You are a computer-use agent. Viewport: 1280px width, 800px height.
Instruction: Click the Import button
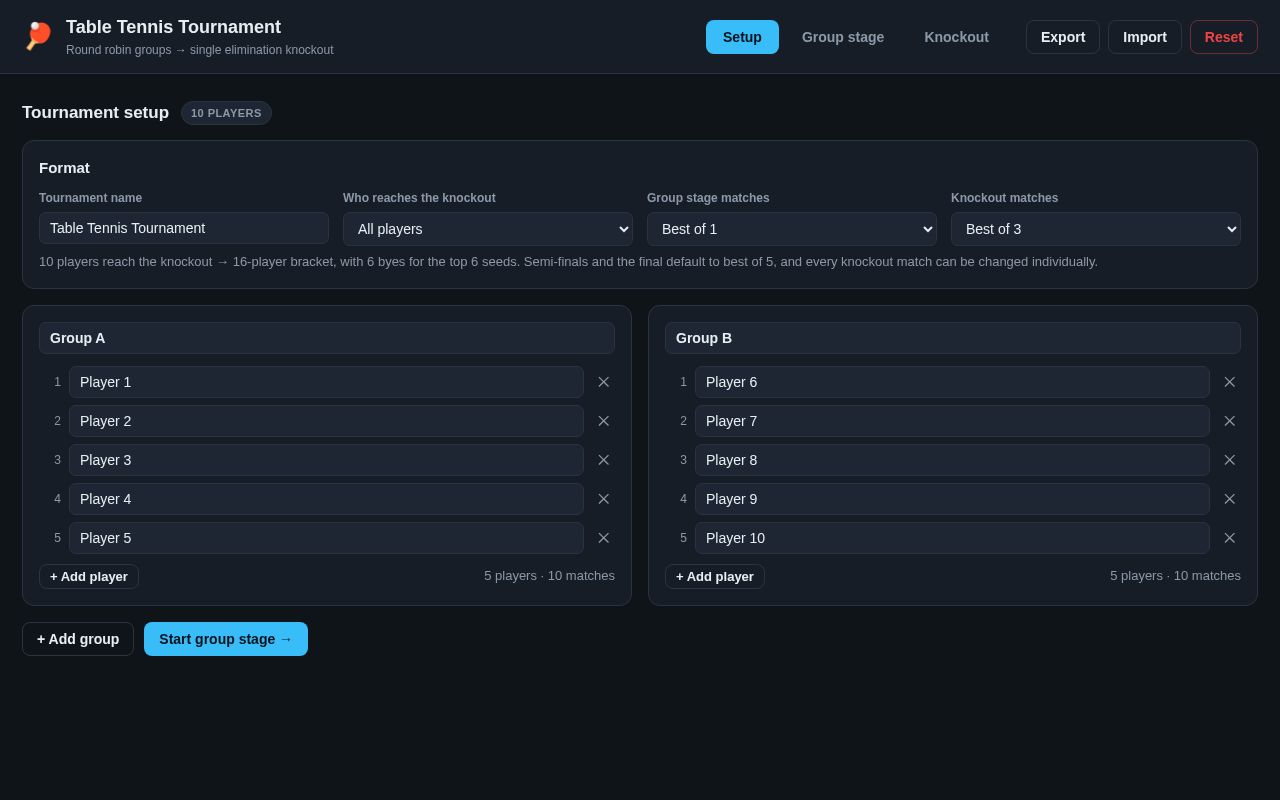click(x=1145, y=37)
